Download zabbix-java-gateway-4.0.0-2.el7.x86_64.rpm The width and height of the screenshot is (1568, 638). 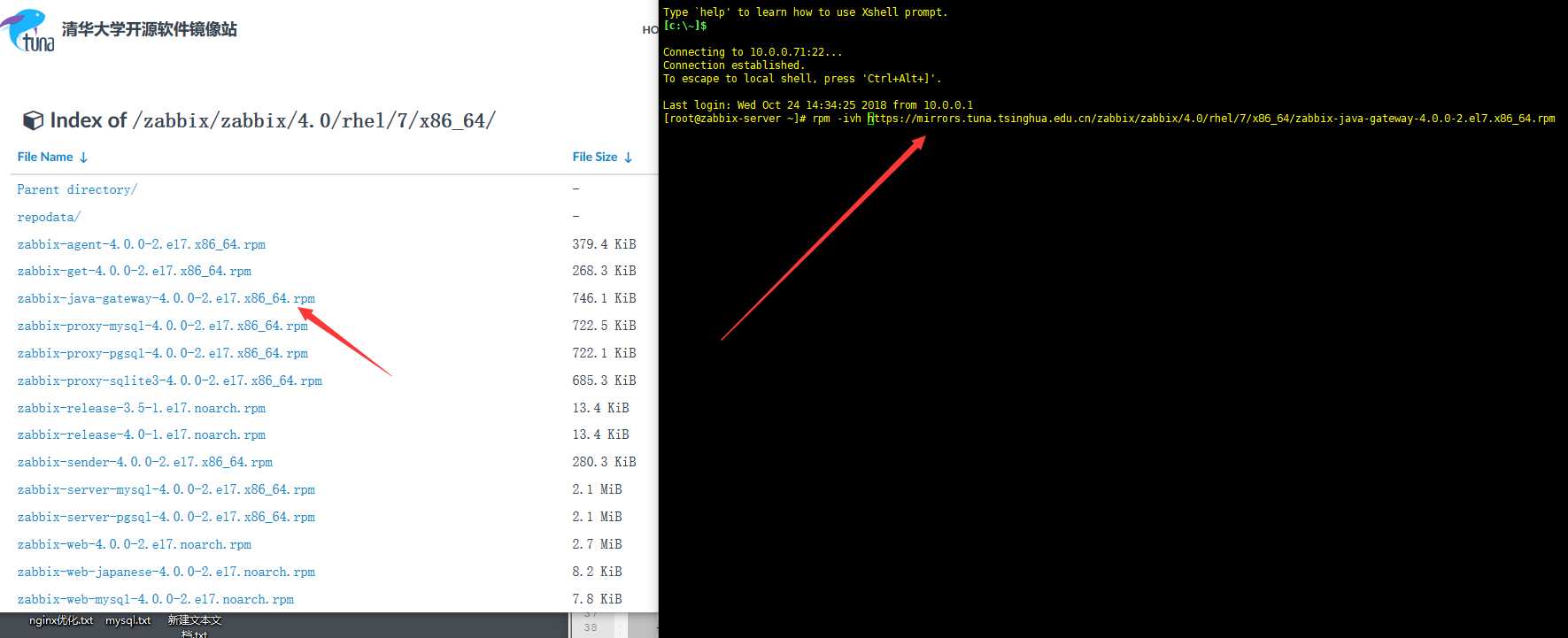(x=166, y=298)
